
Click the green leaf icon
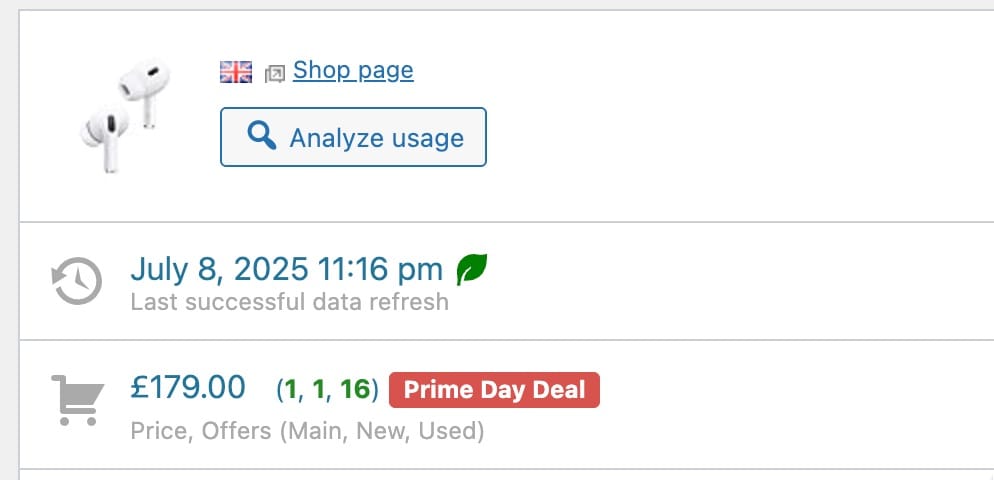(472, 269)
